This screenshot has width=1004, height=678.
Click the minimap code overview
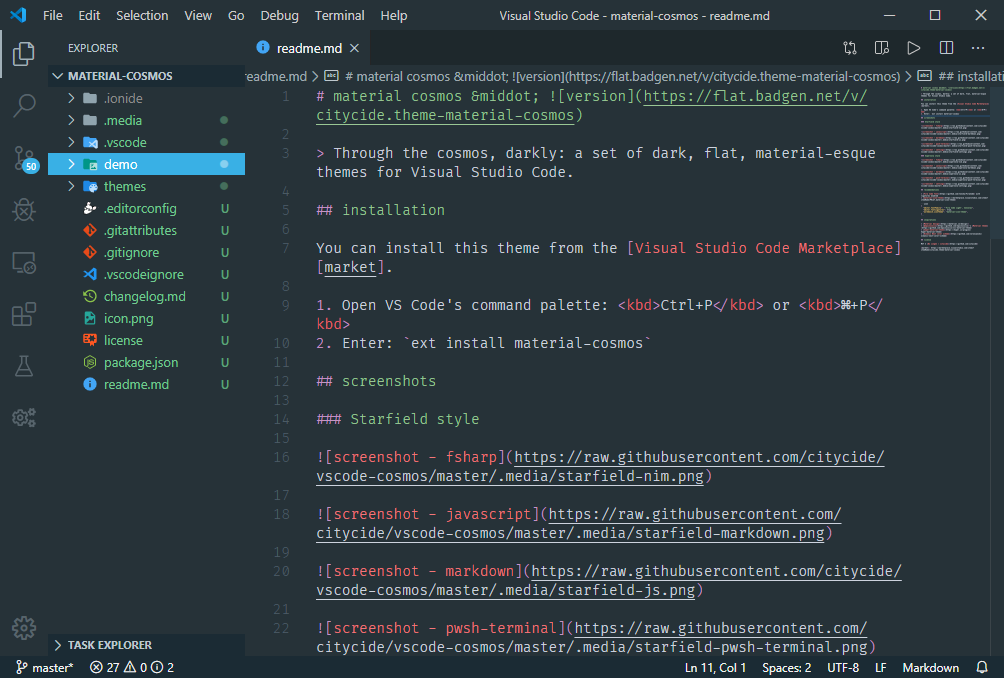(954, 170)
